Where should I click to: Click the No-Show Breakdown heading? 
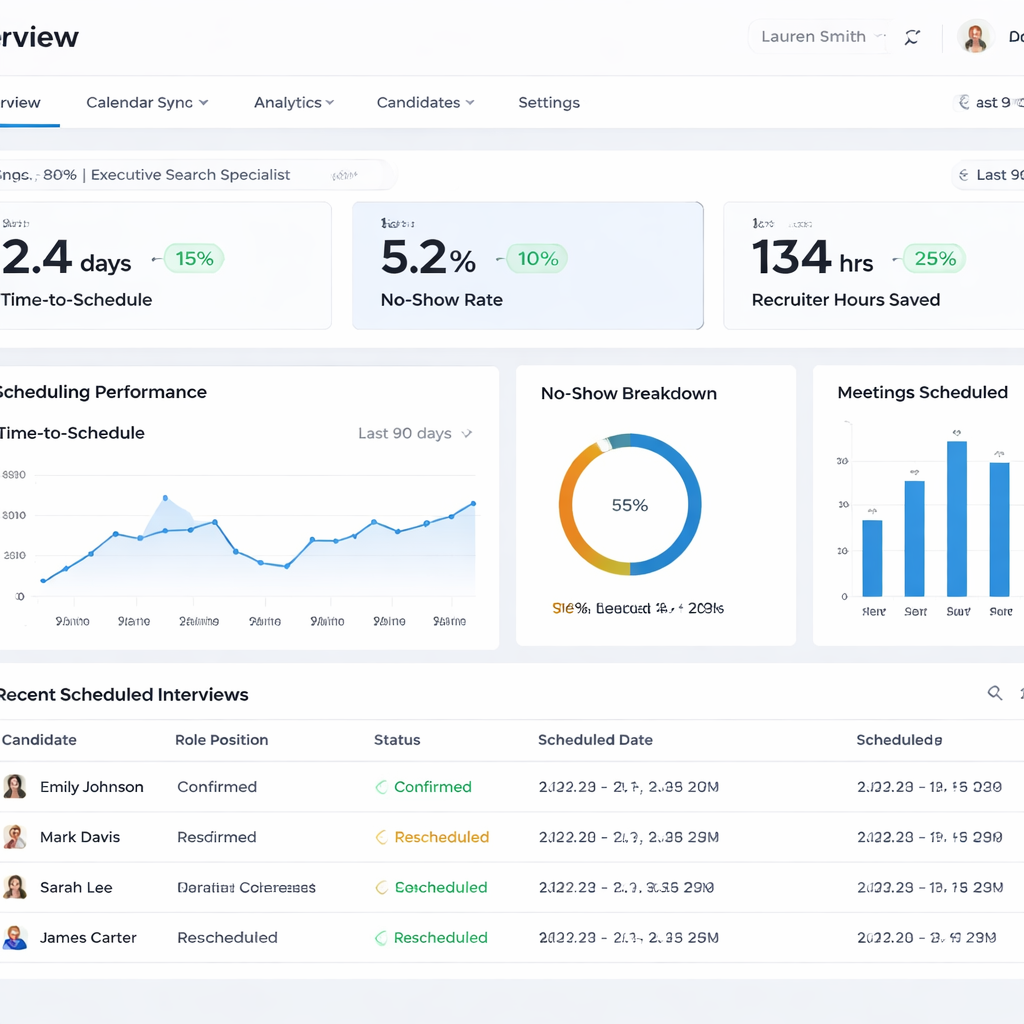click(x=629, y=393)
